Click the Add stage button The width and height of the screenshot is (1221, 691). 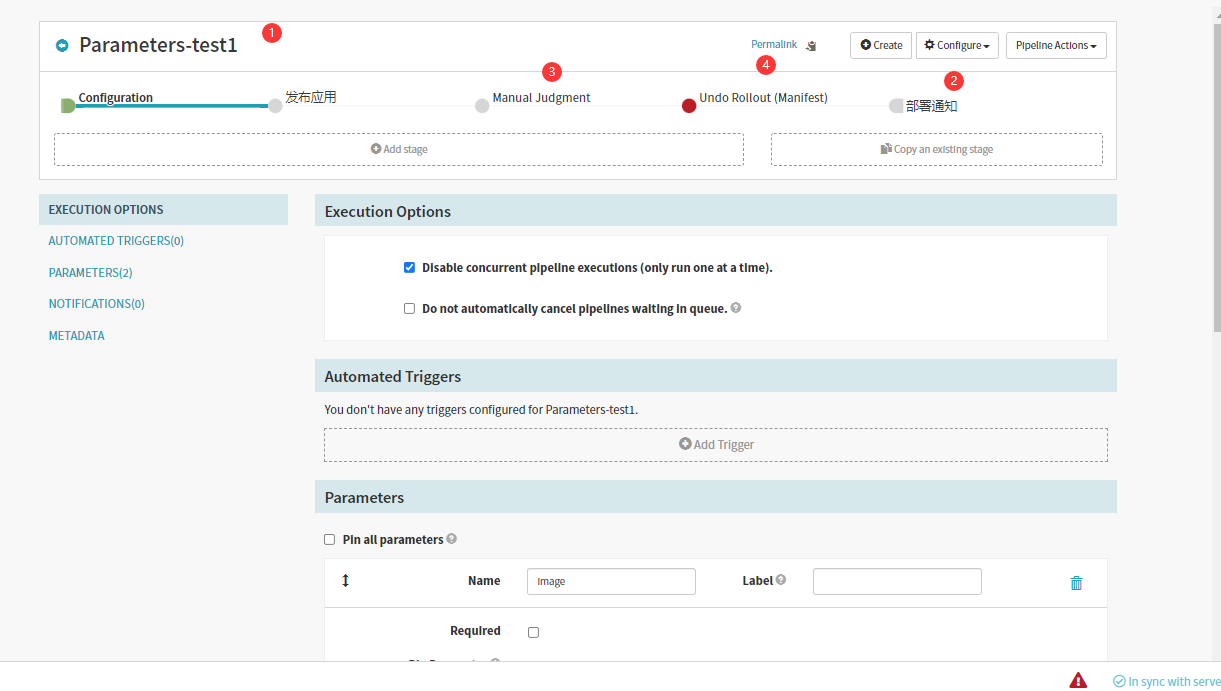pyautogui.click(x=399, y=149)
